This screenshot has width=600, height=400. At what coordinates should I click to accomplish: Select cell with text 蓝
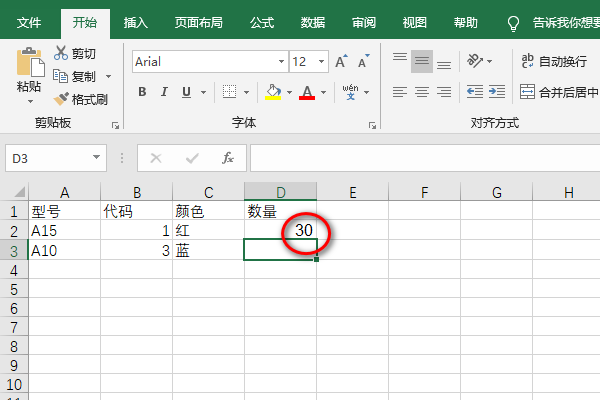click(209, 250)
